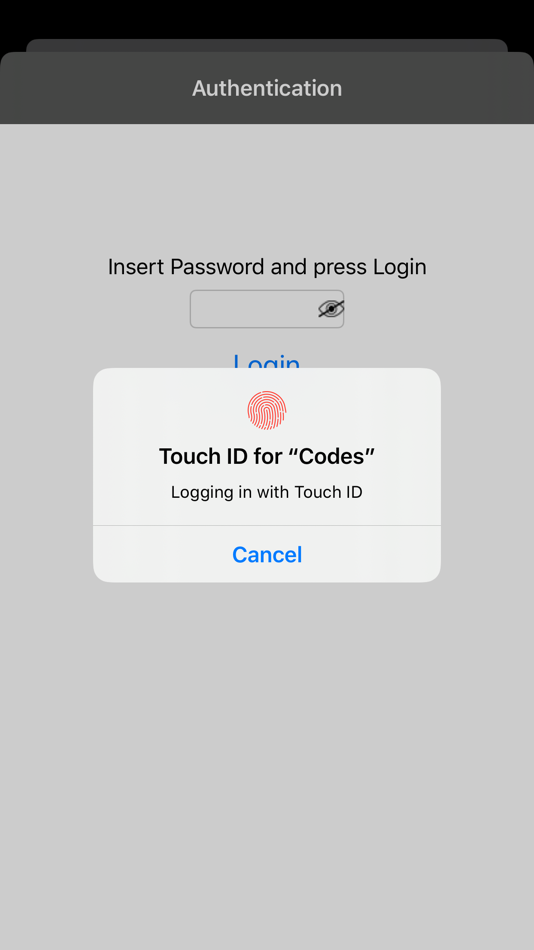Viewport: 534px width, 950px height.
Task: Click the dark Authentication navigation bar's right side
Action: point(442,88)
